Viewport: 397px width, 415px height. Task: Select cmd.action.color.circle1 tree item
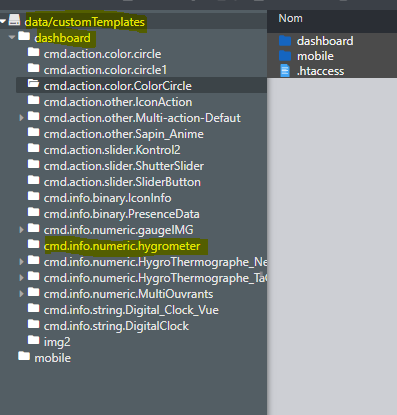(105, 70)
